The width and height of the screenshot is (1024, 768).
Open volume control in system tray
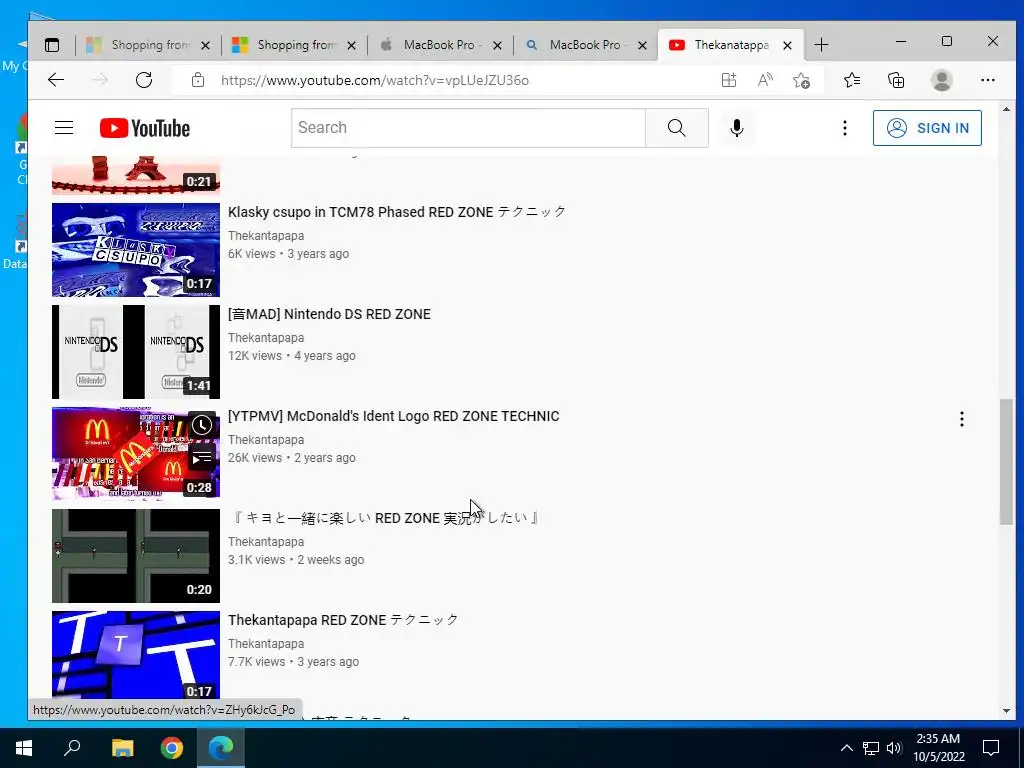click(894, 748)
